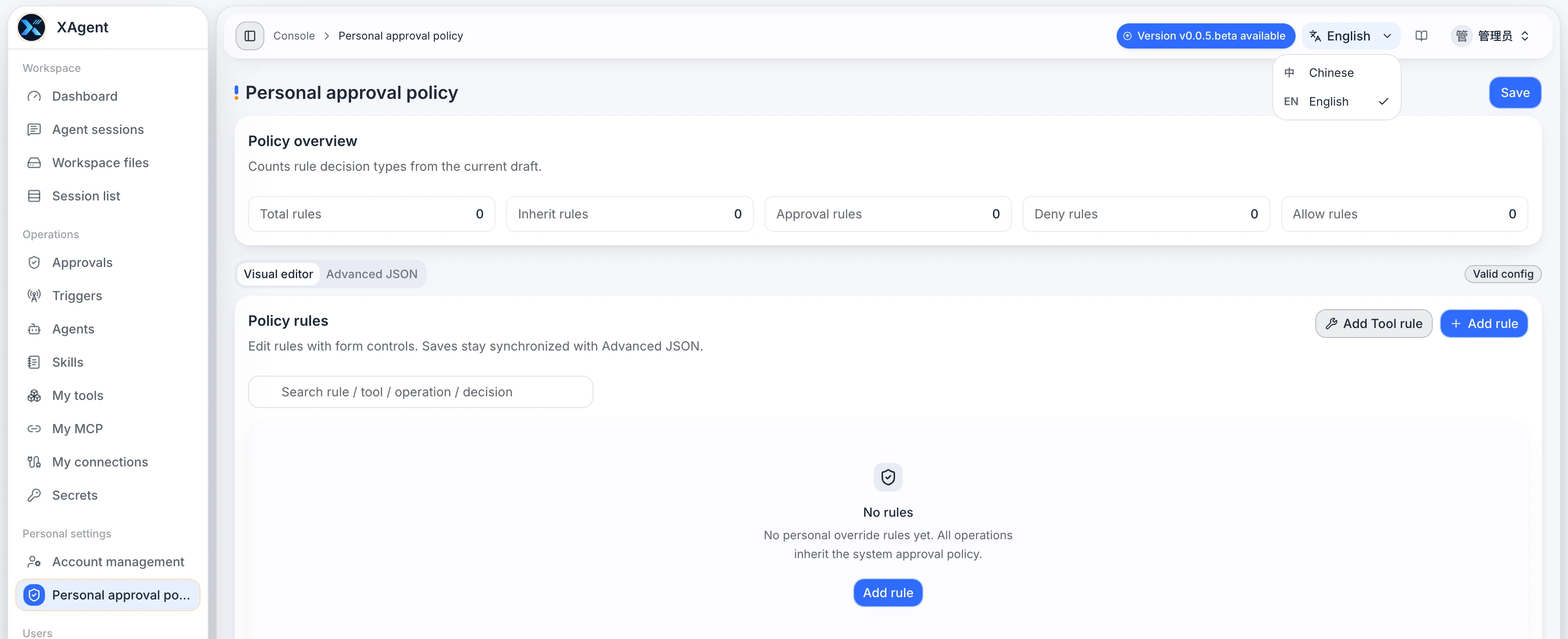The height and width of the screenshot is (639, 1568).
Task: Click the XAgent logo icon
Action: (31, 27)
